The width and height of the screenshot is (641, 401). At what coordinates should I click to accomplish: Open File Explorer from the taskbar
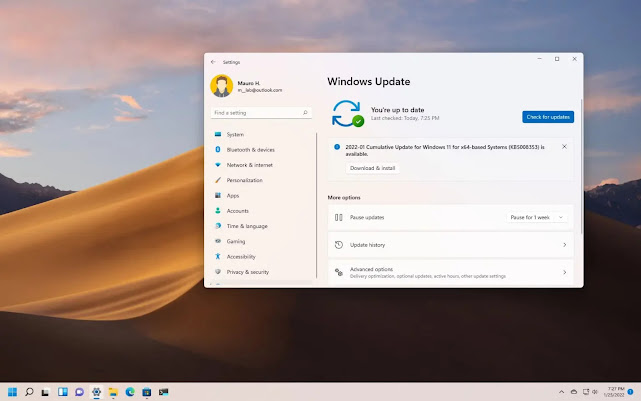coord(113,392)
